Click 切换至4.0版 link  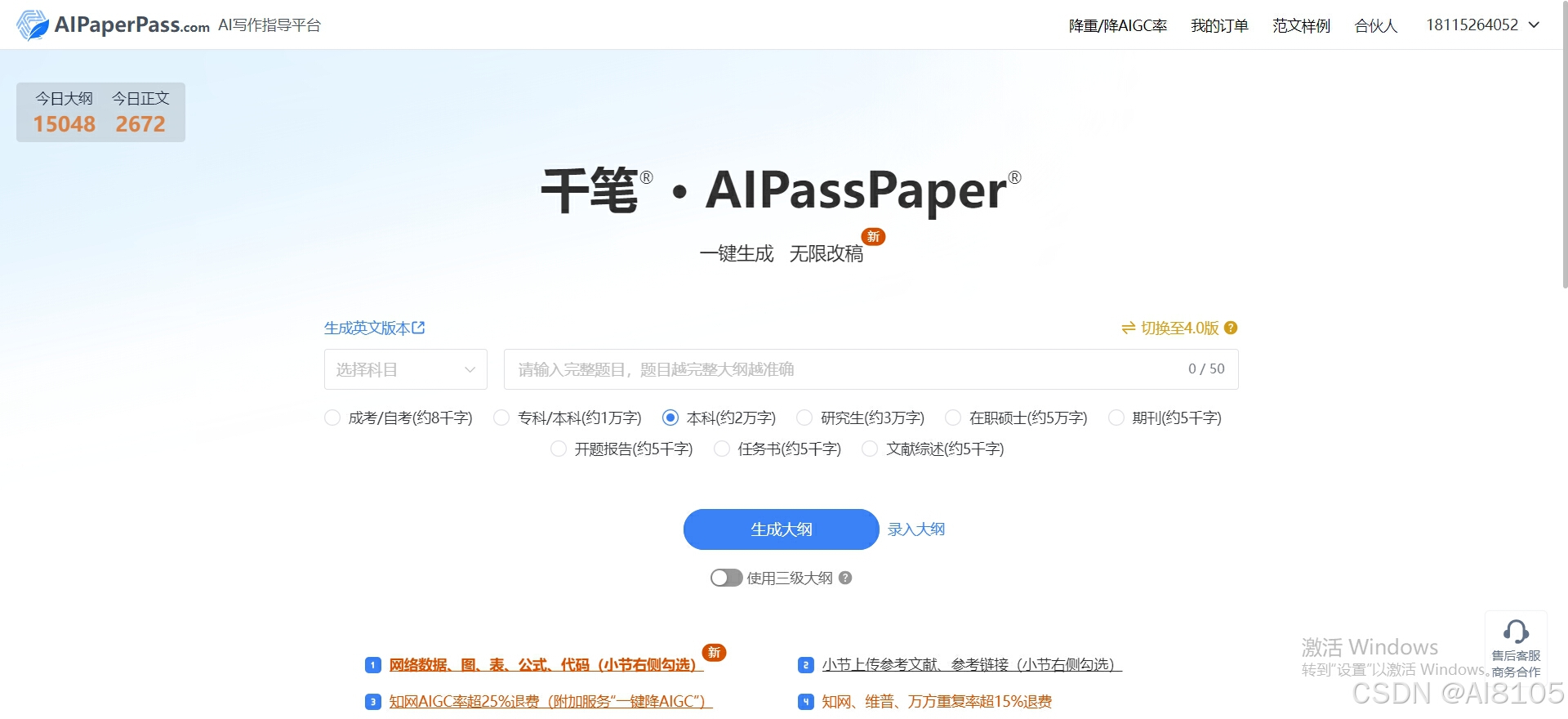pyautogui.click(x=1179, y=328)
